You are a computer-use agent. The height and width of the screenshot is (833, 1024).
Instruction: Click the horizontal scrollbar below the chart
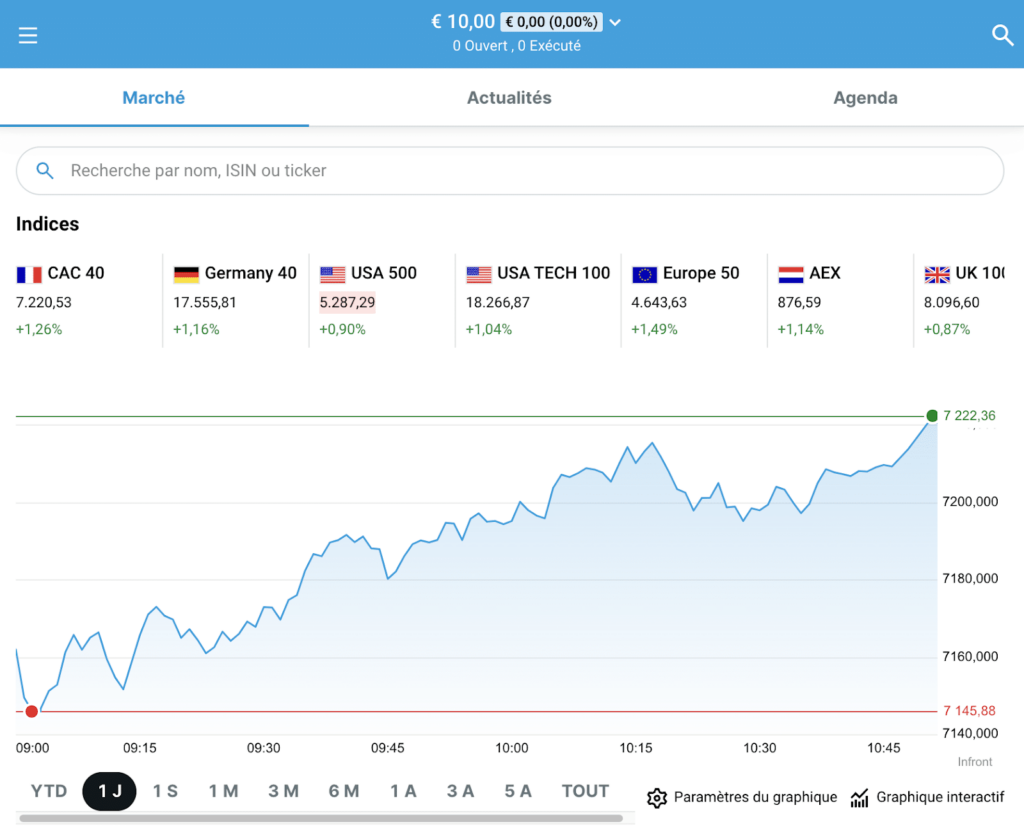tap(320, 819)
